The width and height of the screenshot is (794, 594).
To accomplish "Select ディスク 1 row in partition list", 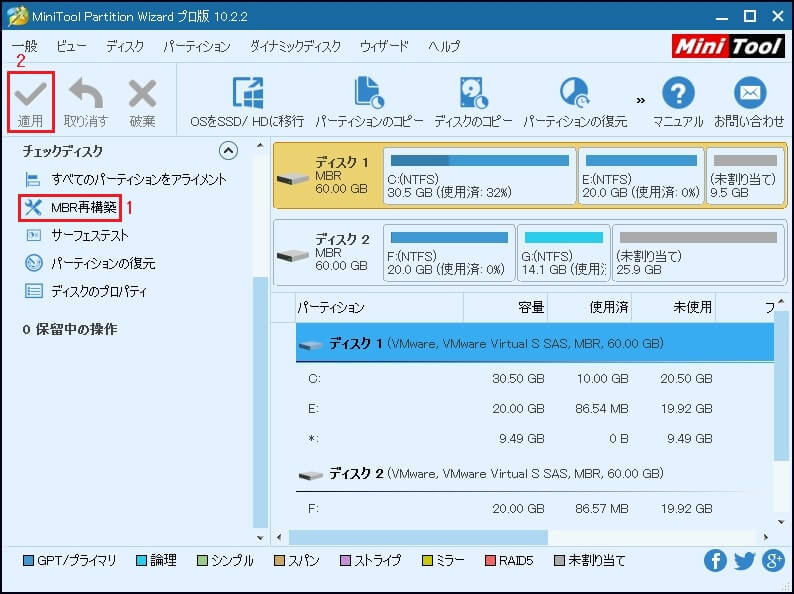I will pos(535,343).
